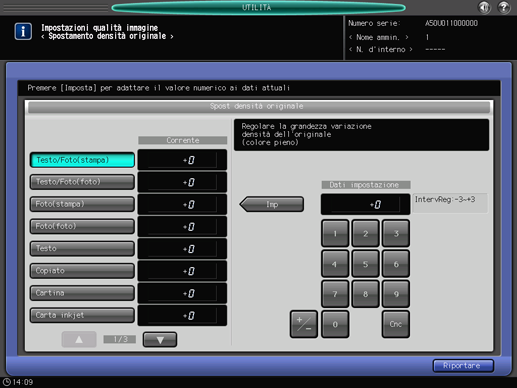
Task: Tap keypad digit 9
Action: (396, 294)
